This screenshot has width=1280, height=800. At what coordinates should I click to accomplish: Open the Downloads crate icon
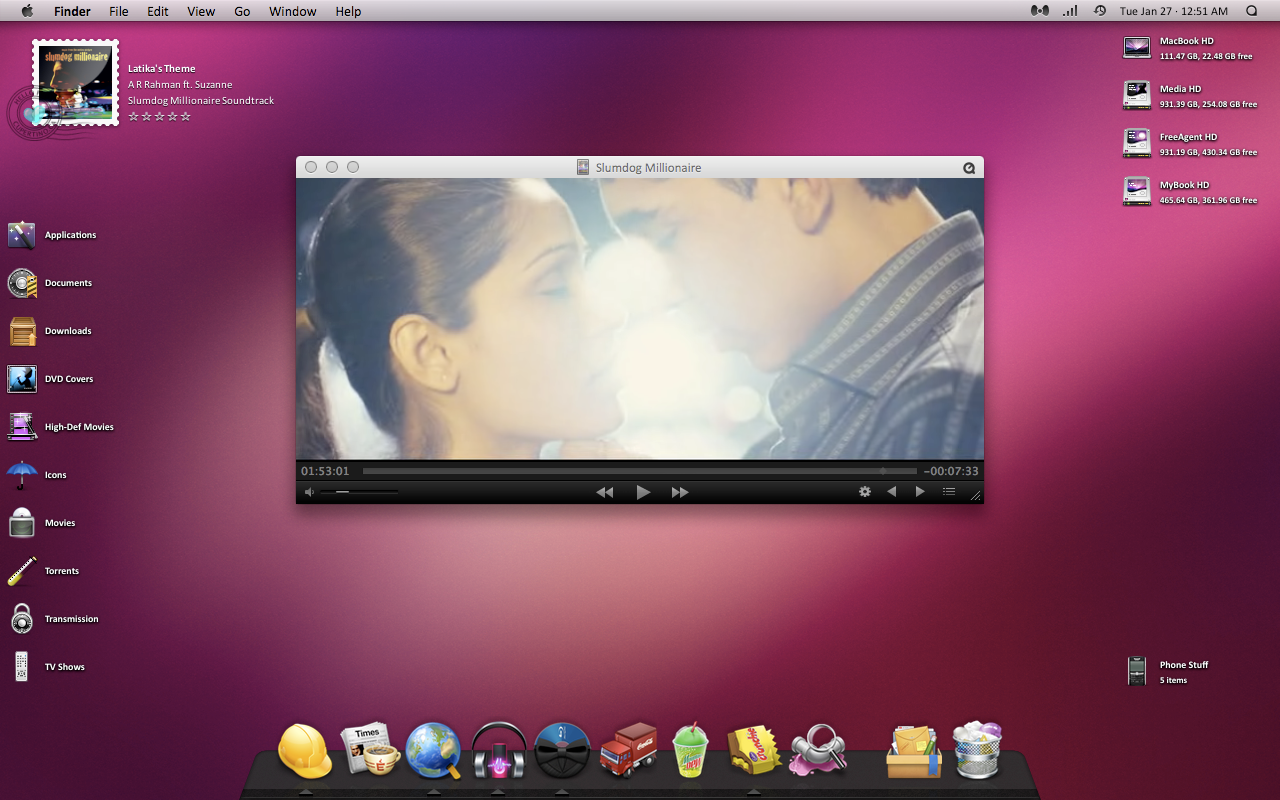[22, 331]
